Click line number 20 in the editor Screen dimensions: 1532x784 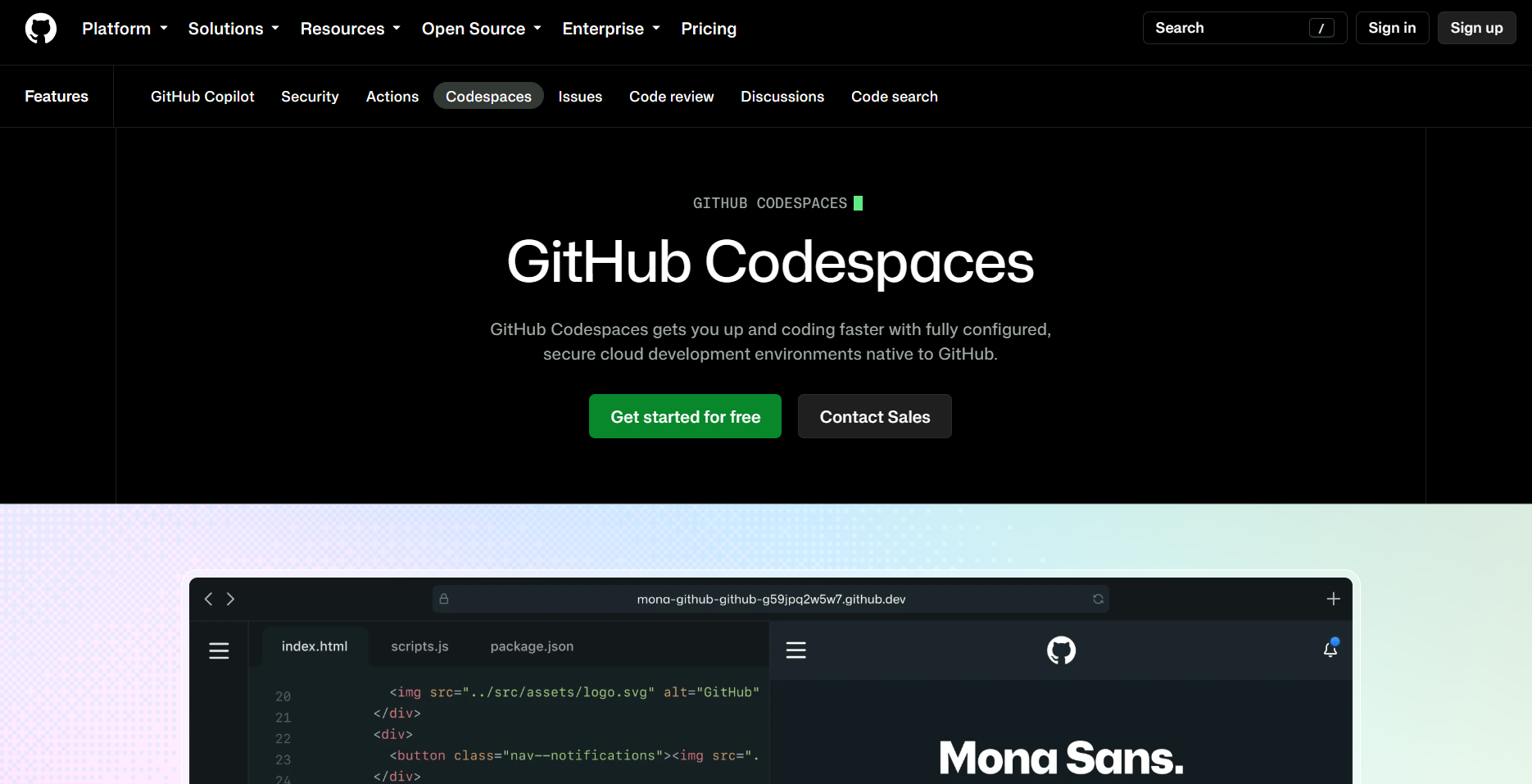click(283, 696)
